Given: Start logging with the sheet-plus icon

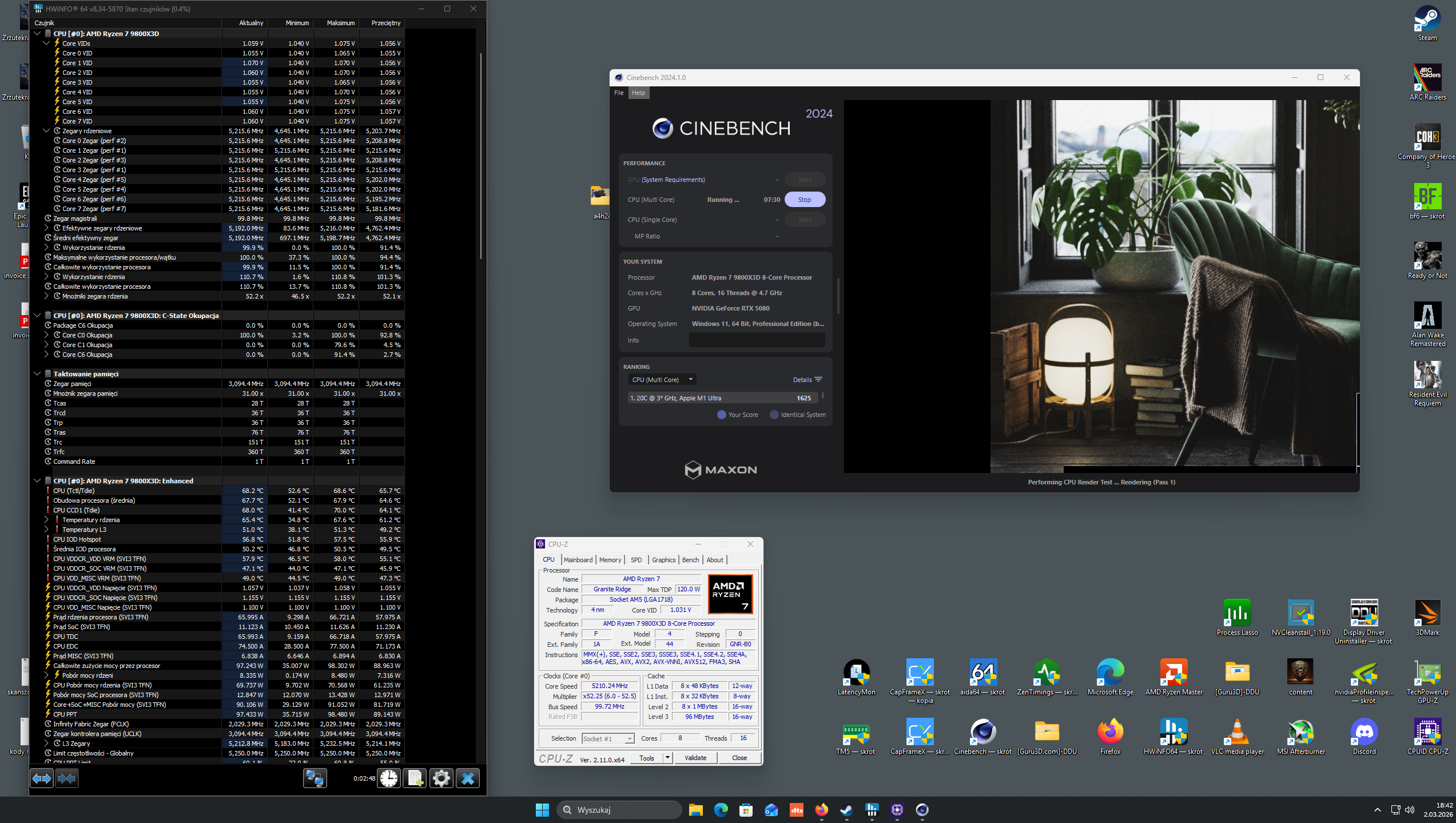Looking at the screenshot, I should 415,778.
